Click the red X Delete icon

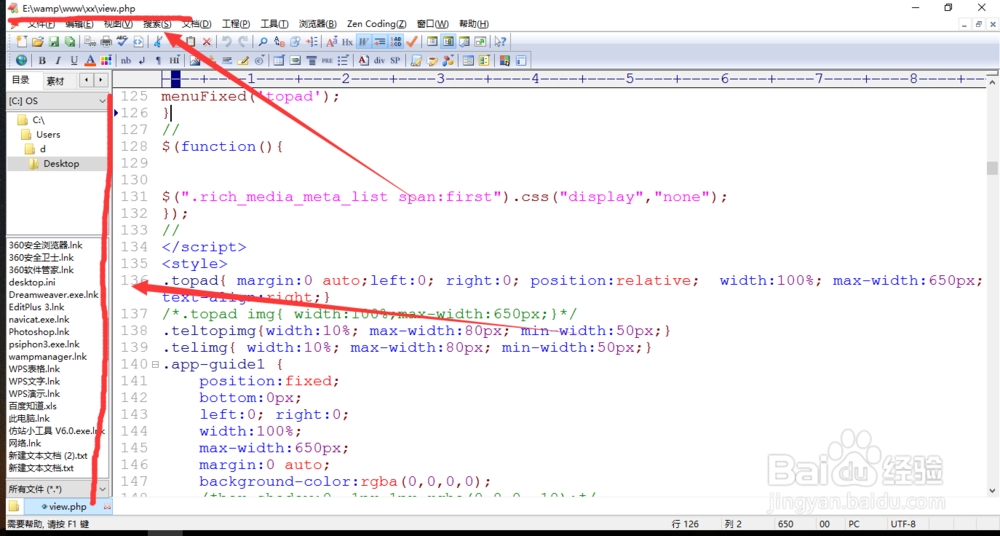point(207,41)
